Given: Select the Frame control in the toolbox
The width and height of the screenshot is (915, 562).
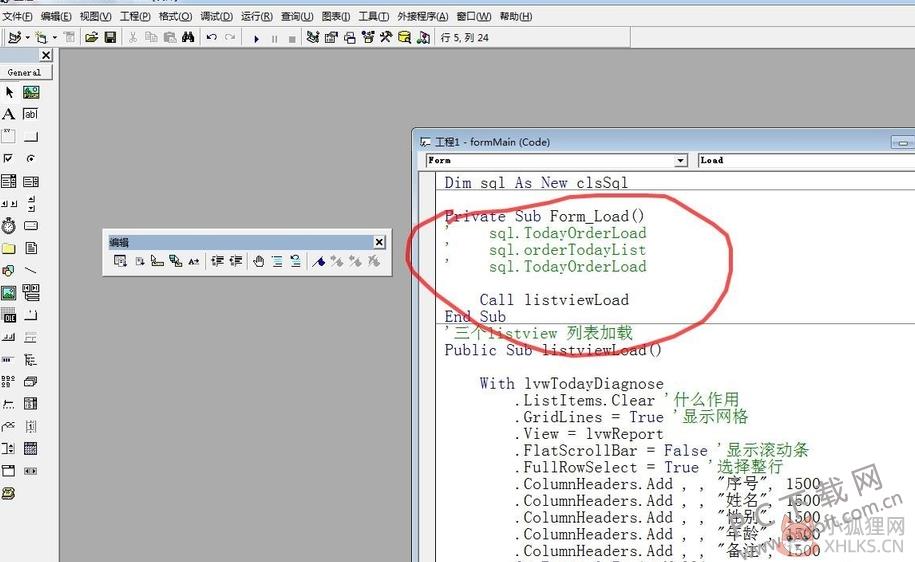Looking at the screenshot, I should point(9,136).
